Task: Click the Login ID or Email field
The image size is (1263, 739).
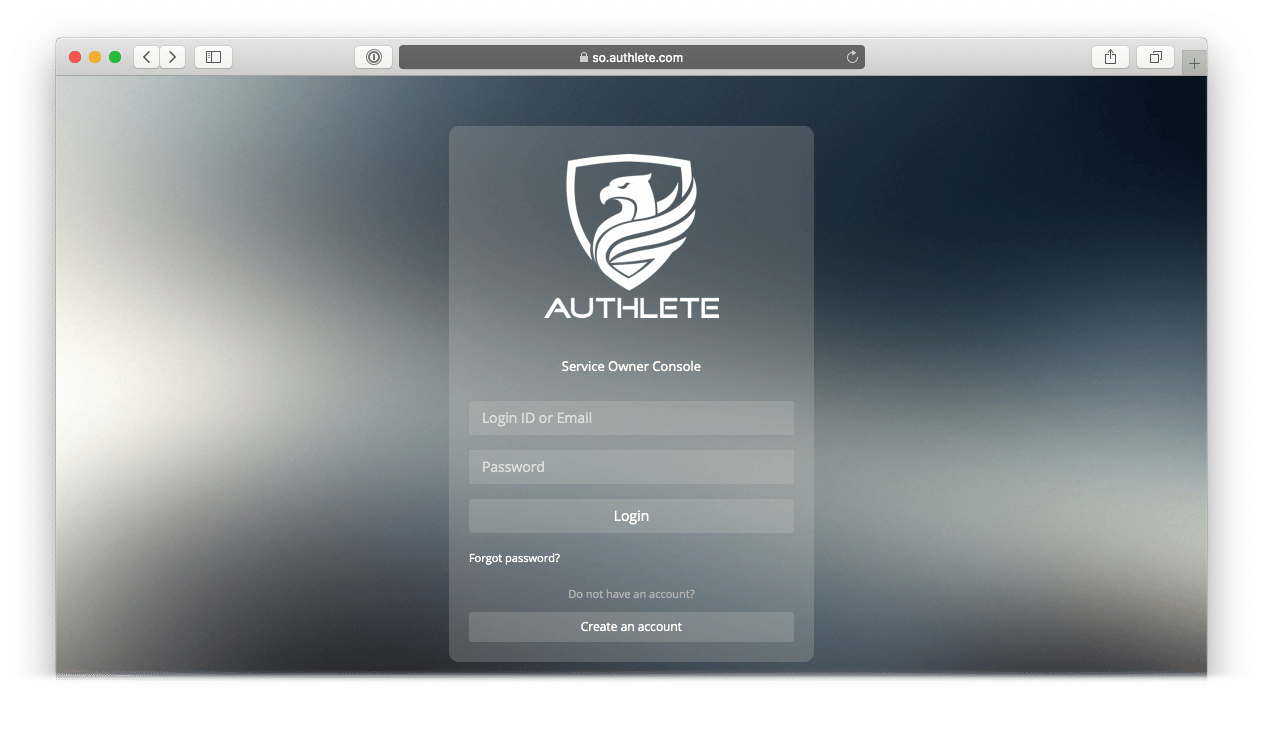Action: click(x=631, y=418)
